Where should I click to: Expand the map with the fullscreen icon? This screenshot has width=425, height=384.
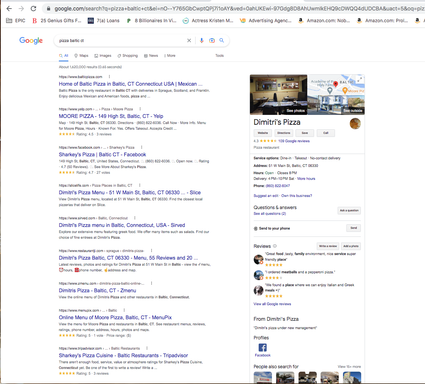coord(360,79)
